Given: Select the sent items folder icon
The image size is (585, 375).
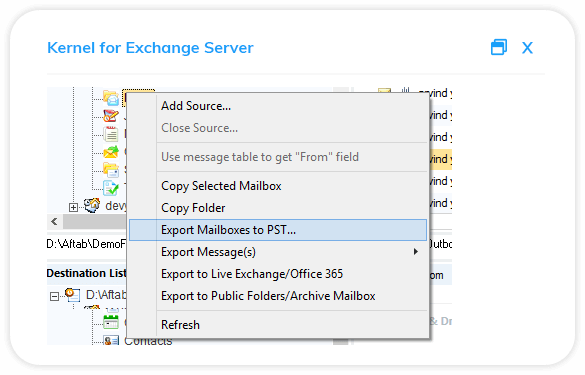Looking at the screenshot, I should coord(111,170).
